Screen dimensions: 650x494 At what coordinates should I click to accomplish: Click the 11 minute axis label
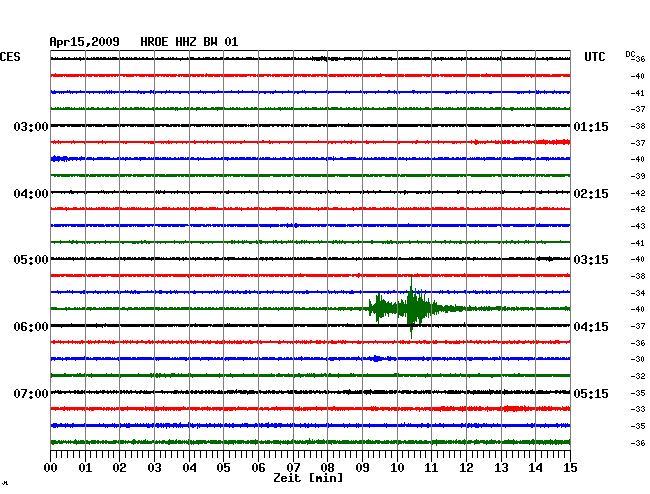[431, 468]
